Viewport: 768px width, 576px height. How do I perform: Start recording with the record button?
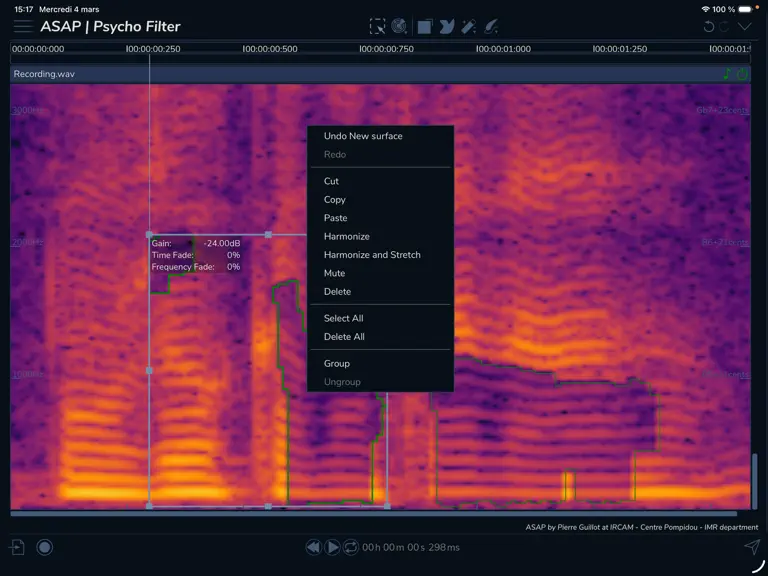tap(45, 547)
